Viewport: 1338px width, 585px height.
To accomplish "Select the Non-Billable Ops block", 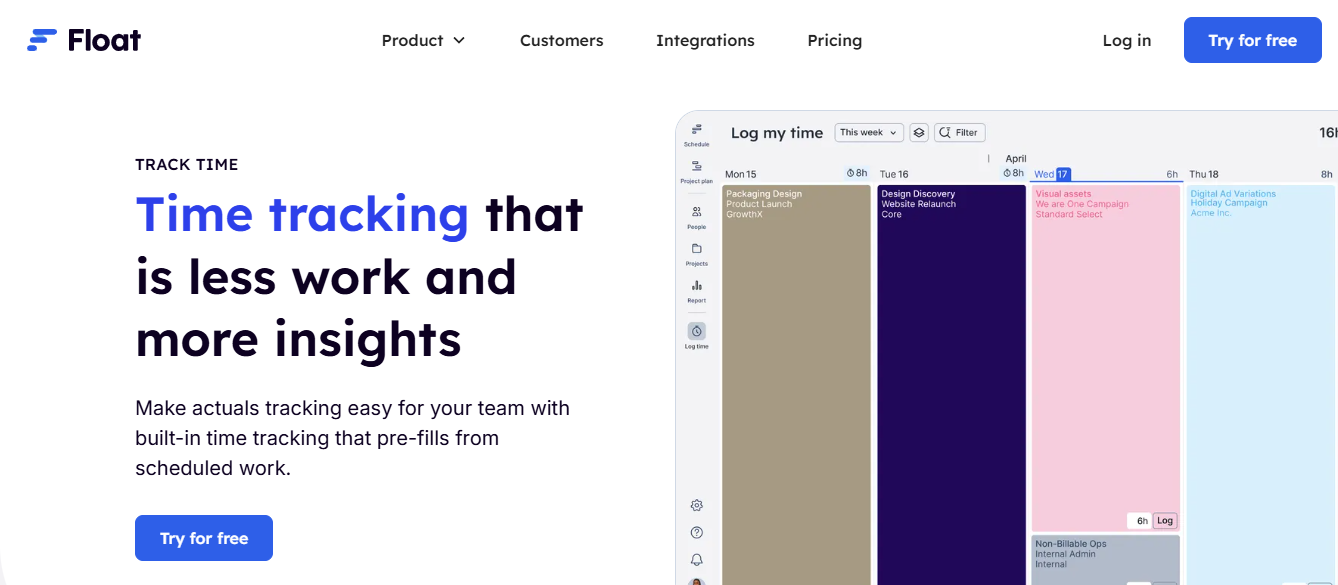I will coord(1106,560).
